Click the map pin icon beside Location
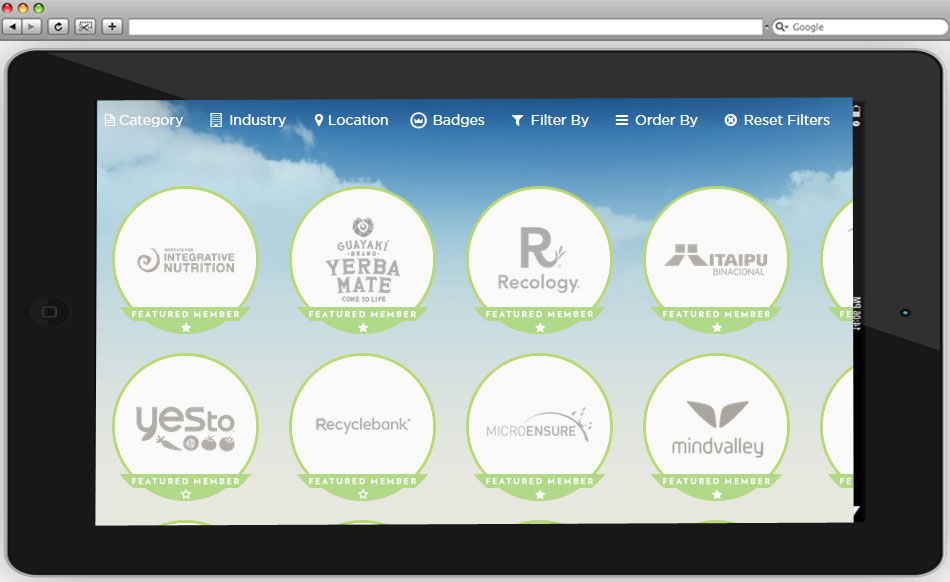 click(x=319, y=120)
